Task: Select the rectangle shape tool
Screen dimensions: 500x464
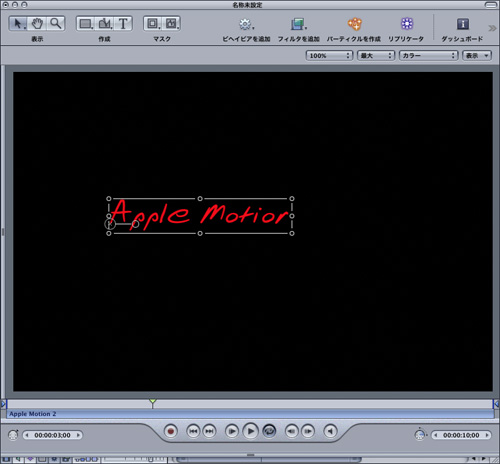Action: point(86,24)
